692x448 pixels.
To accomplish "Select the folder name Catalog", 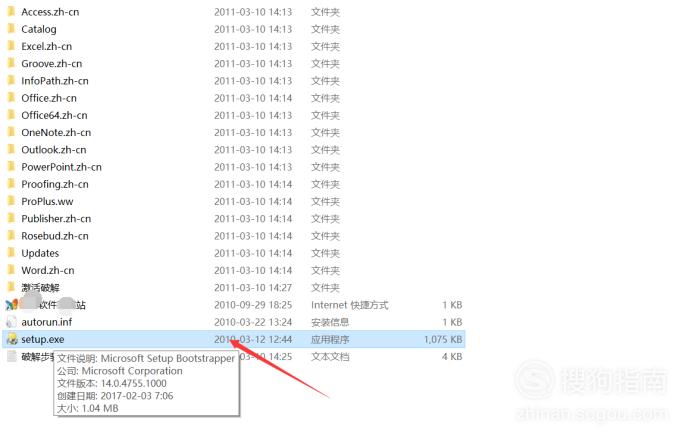I will [39, 29].
